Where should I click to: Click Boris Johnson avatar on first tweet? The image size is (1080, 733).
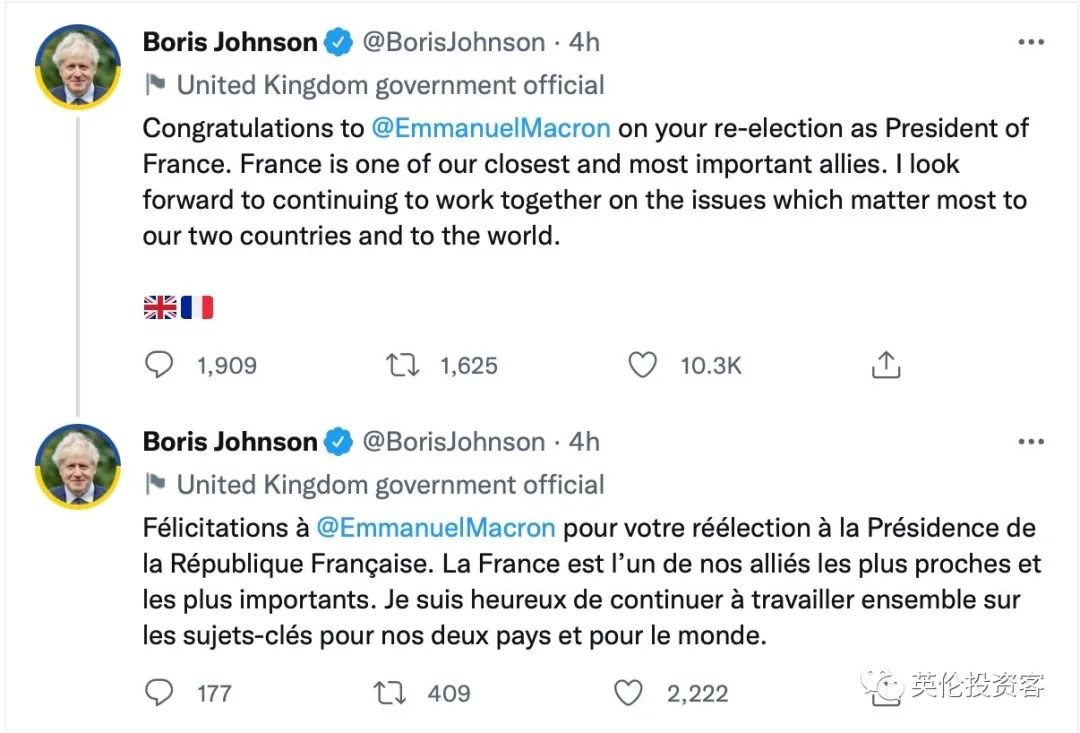[x=78, y=66]
